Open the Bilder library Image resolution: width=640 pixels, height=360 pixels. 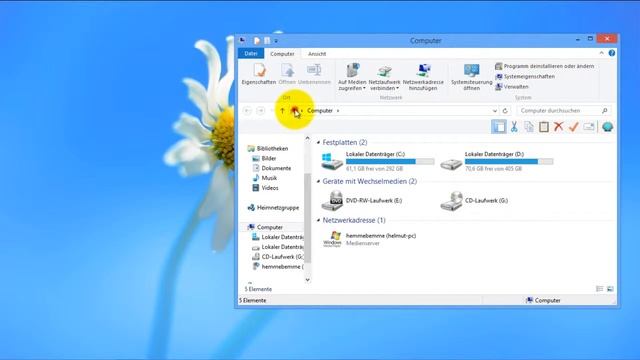coord(264,158)
